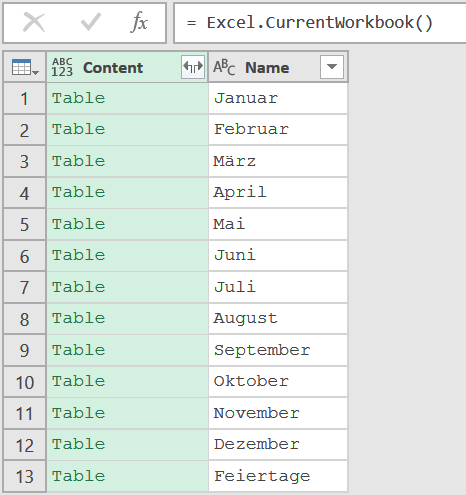Confirm the formula with checkmark icon

click(91, 22)
